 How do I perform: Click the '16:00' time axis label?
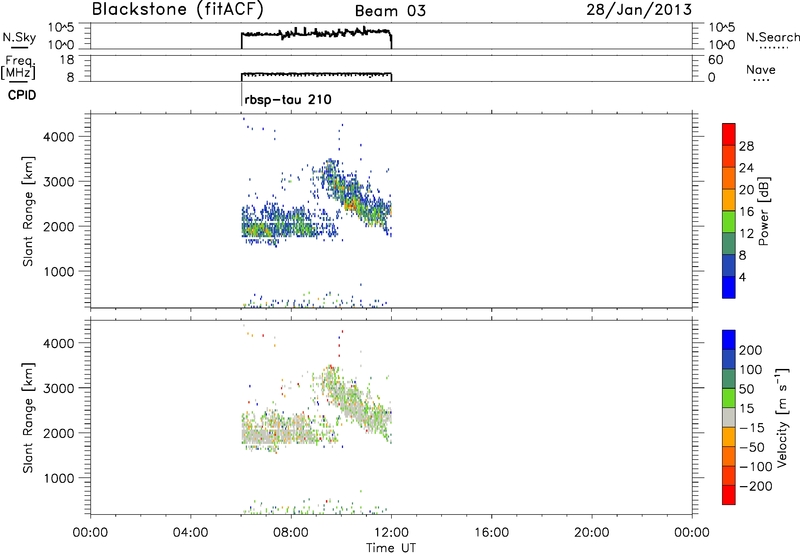coord(491,533)
